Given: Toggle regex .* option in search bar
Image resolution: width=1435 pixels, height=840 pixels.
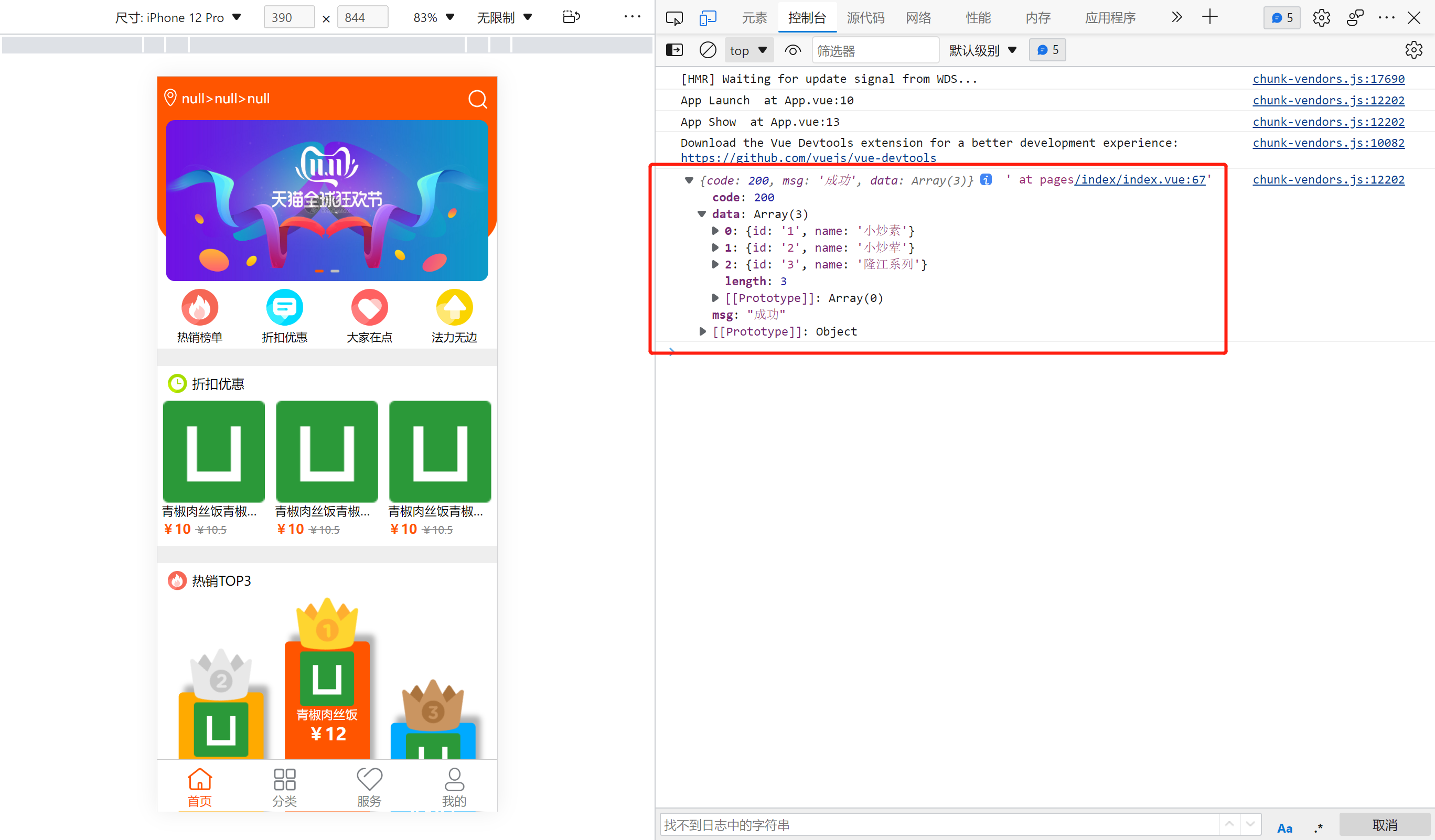Looking at the screenshot, I should pyautogui.click(x=1318, y=827).
